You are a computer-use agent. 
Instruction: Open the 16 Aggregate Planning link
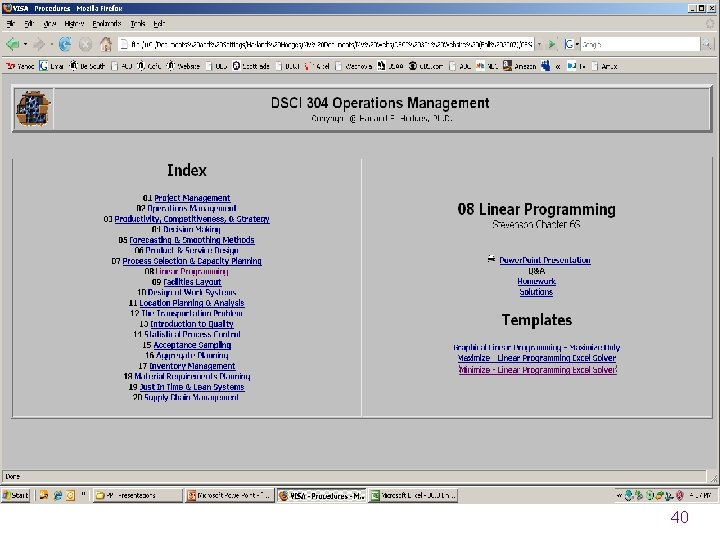click(x=192, y=355)
